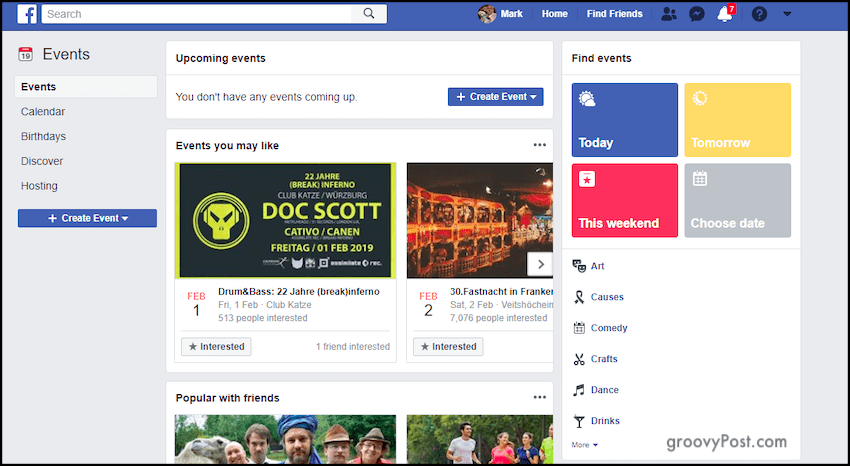Click the Tomorrow events tile
This screenshot has width=850, height=466.
coord(737,120)
